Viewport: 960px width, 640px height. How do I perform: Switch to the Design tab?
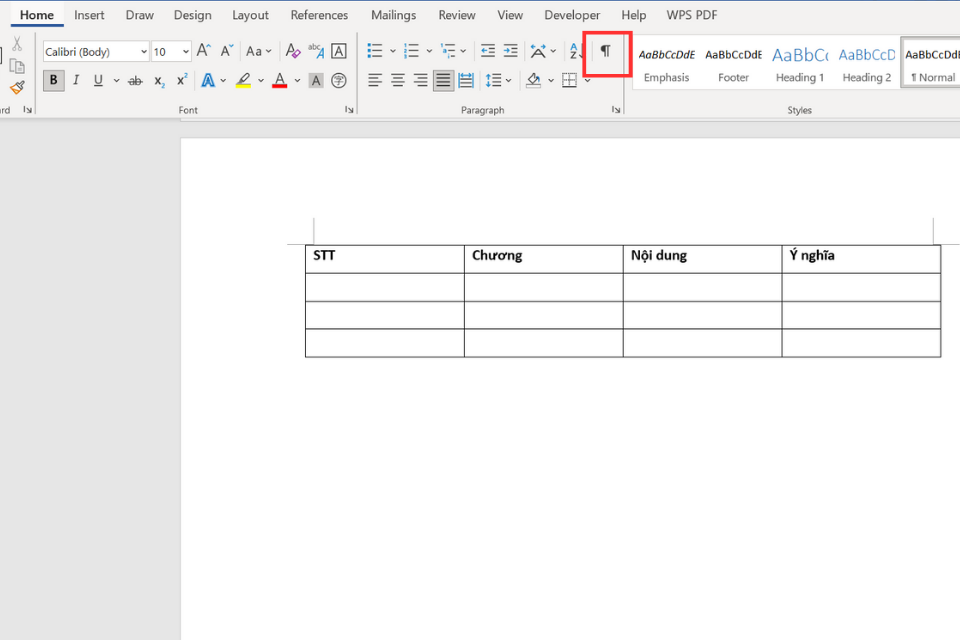[x=192, y=15]
